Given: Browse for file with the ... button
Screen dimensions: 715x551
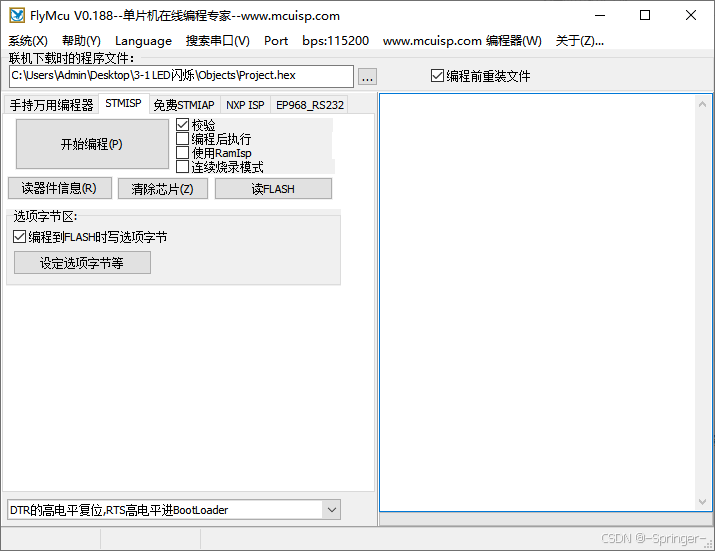Looking at the screenshot, I should click(x=367, y=77).
